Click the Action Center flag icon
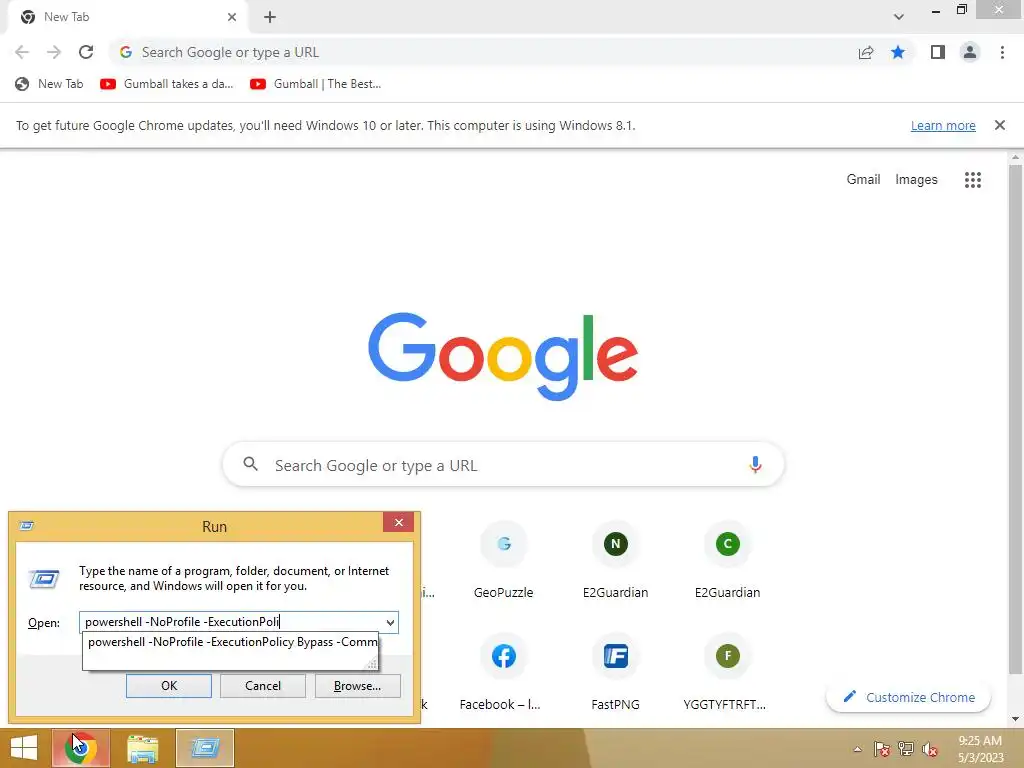The height and width of the screenshot is (768, 1024). point(882,749)
